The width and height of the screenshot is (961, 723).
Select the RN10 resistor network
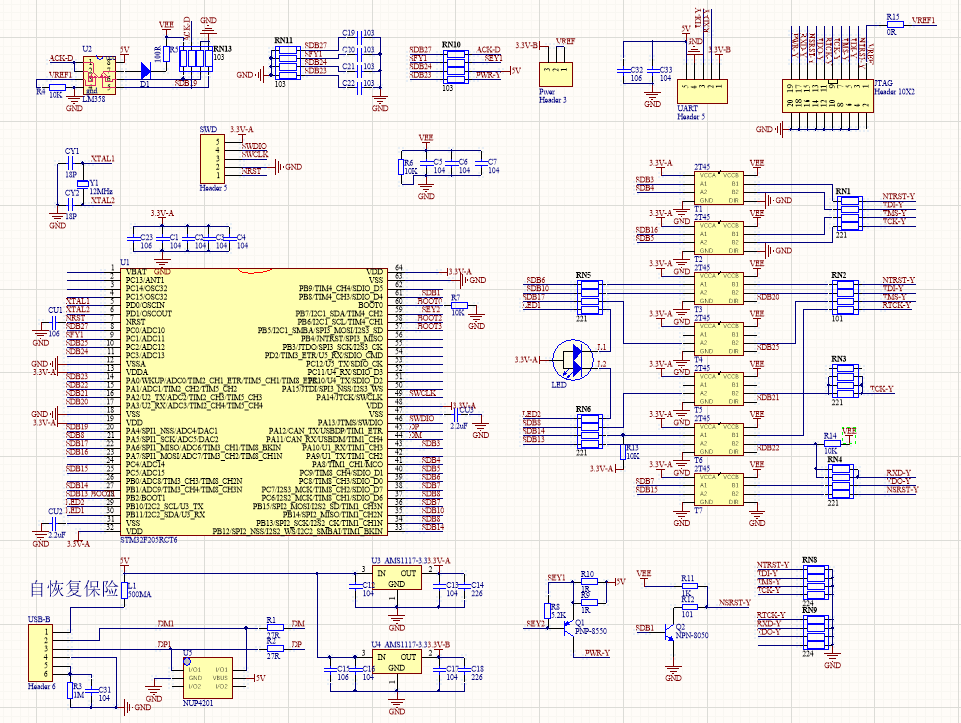tap(456, 66)
